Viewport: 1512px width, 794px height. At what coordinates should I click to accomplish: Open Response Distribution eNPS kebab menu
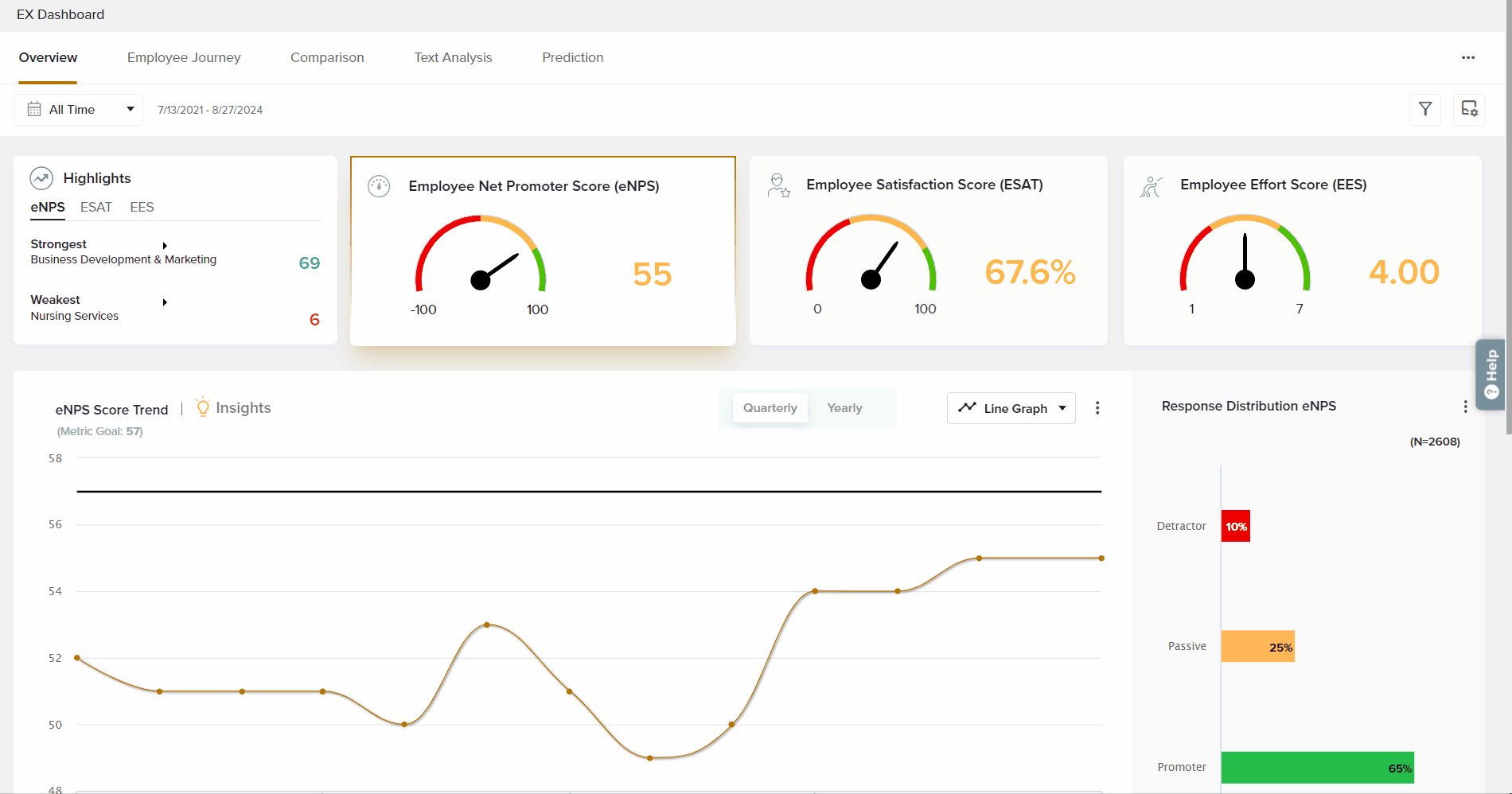pyautogui.click(x=1465, y=407)
